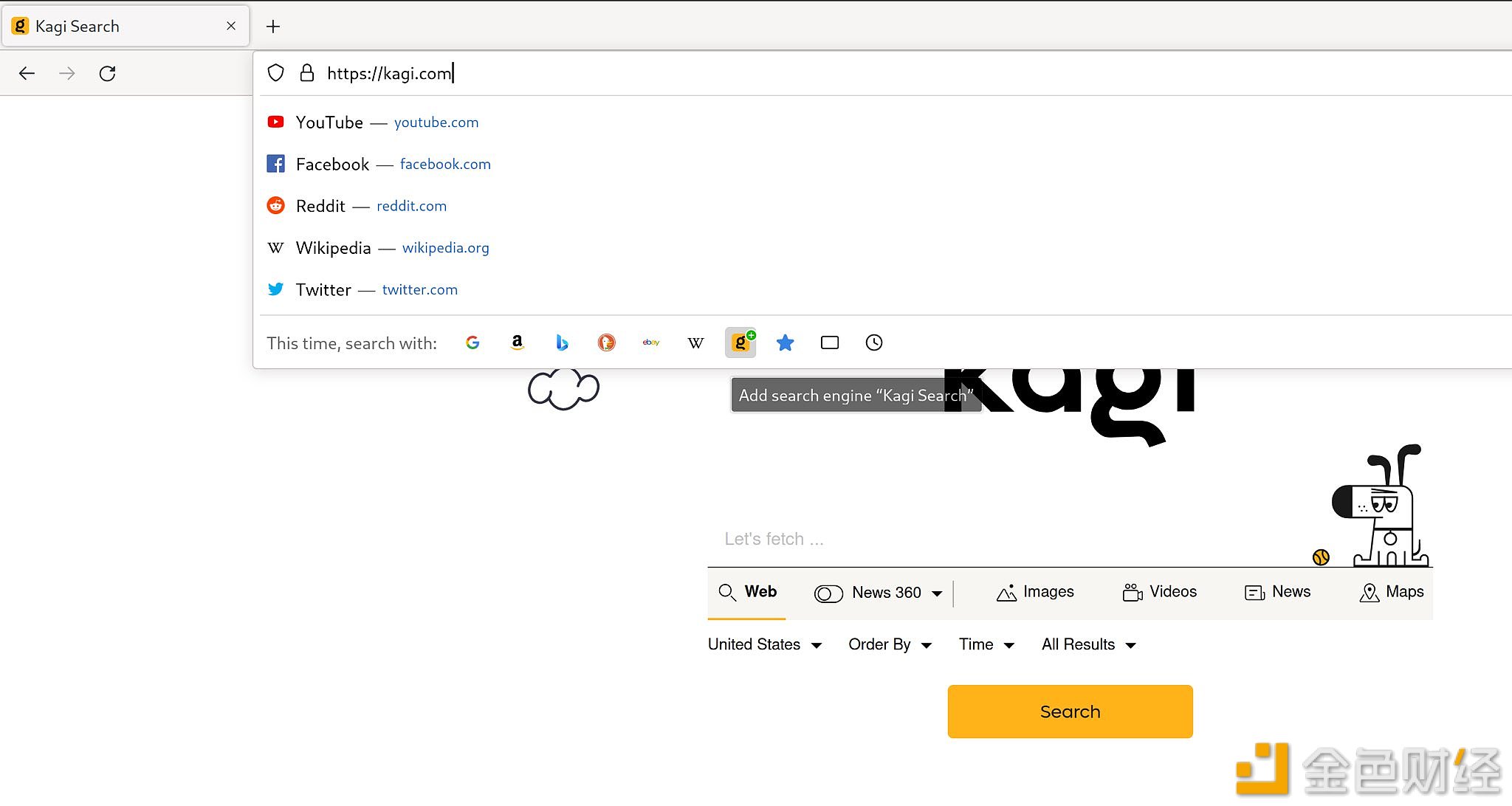Search this time with DuckDuckGo
The image size is (1512, 806).
point(607,342)
